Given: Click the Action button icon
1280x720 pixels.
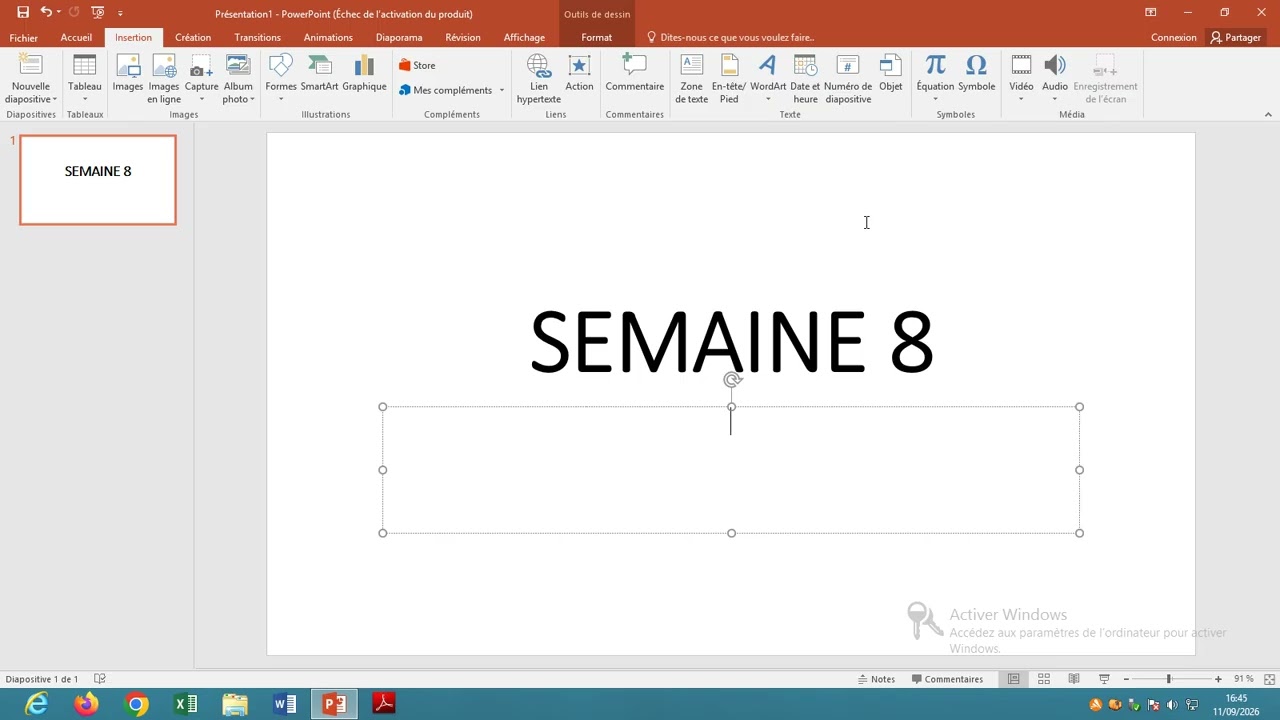Looking at the screenshot, I should pyautogui.click(x=579, y=73).
